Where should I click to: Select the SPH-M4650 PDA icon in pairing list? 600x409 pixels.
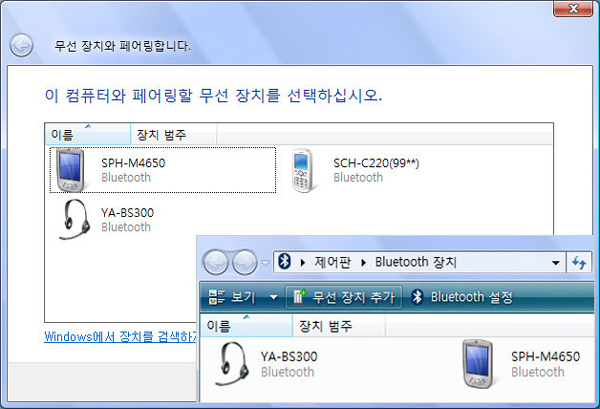69,170
